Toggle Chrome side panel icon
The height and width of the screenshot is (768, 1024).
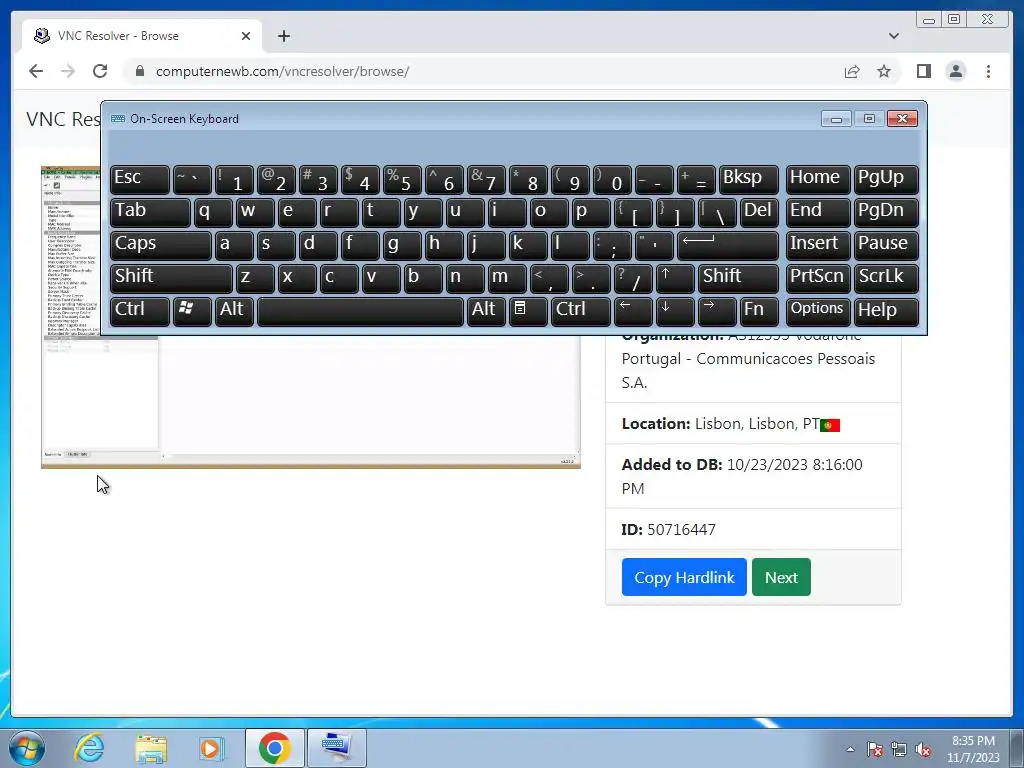(x=923, y=71)
